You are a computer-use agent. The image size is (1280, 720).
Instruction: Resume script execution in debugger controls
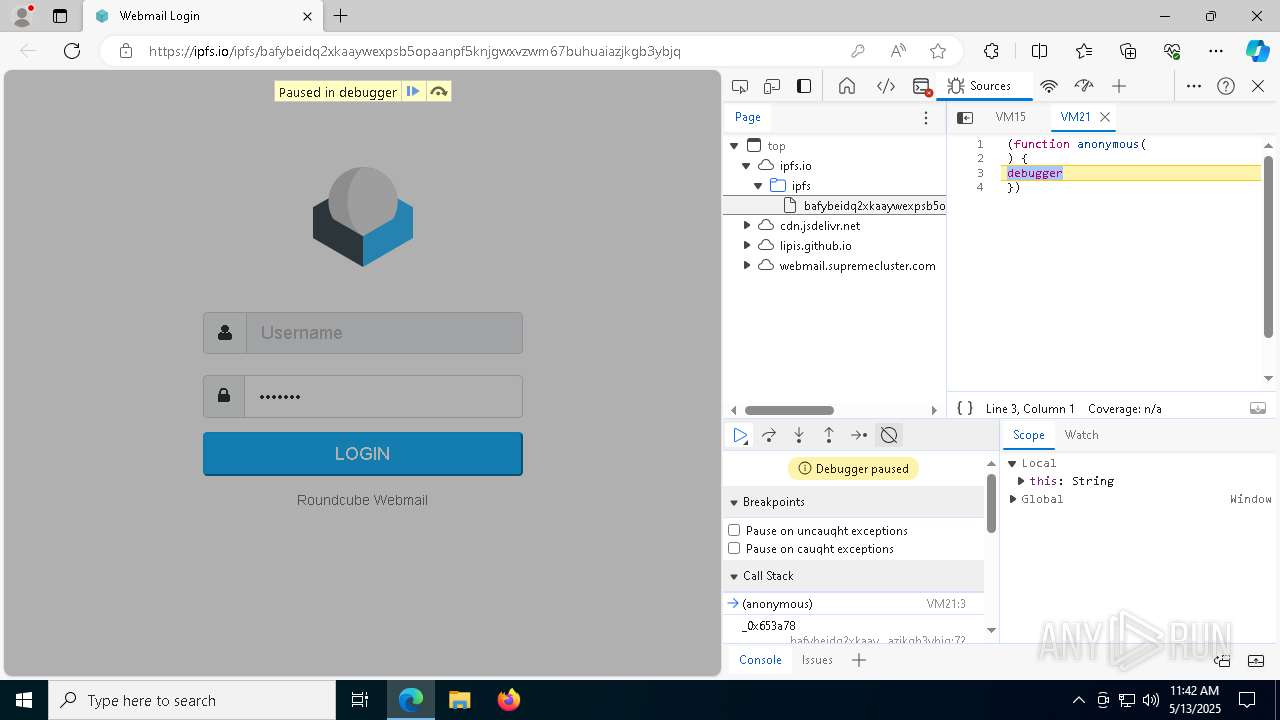(739, 435)
